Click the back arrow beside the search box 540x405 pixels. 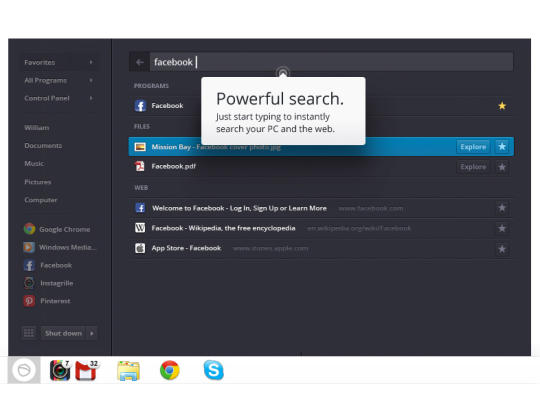pyautogui.click(x=139, y=62)
